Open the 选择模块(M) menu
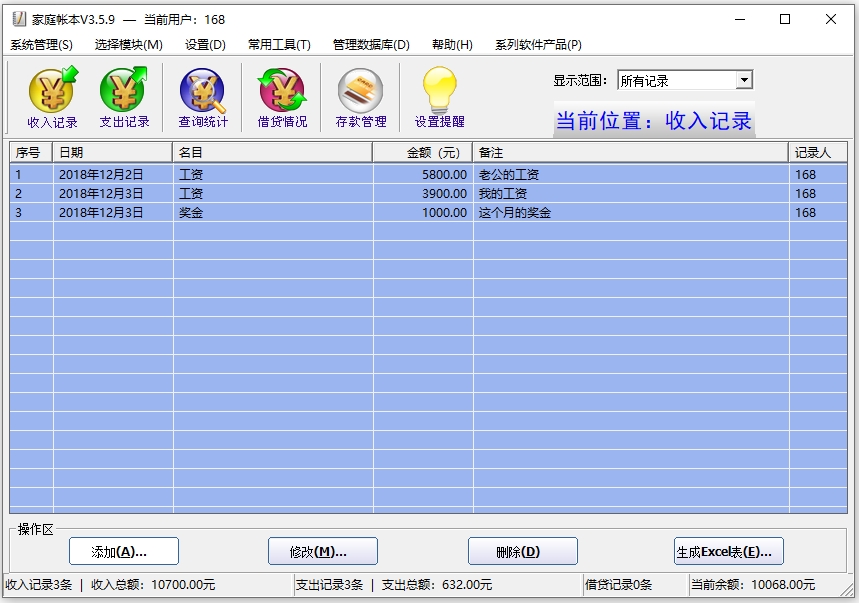Viewport: 859px width, 603px height. point(128,45)
